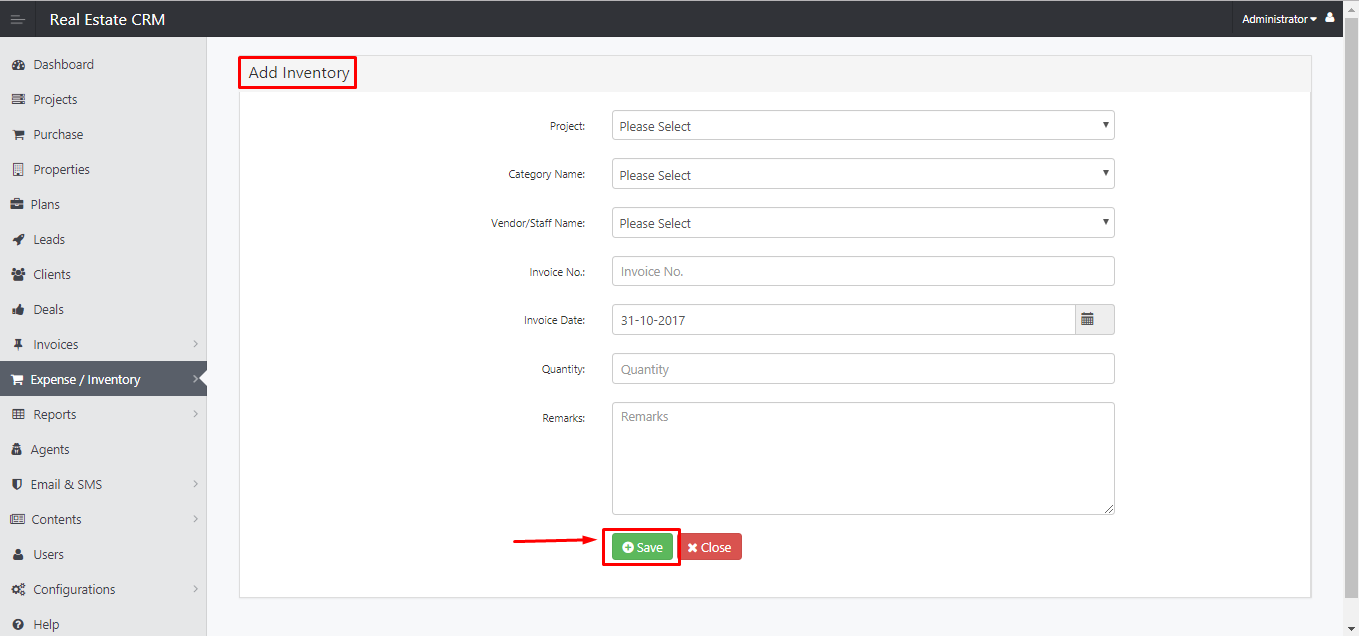
Task: Click the Real Estate CRM title link
Action: coord(107,19)
